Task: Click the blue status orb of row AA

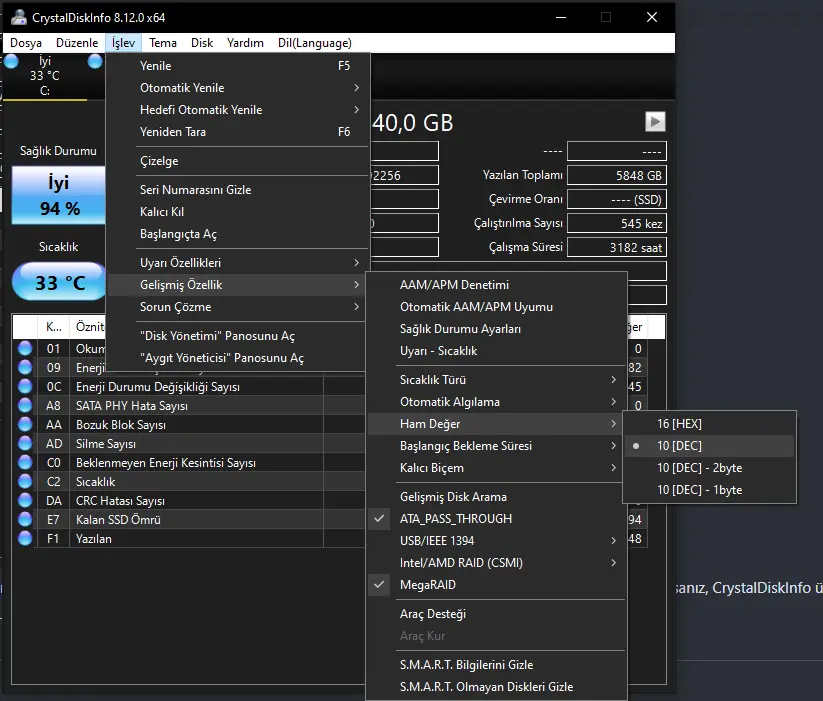Action: pos(25,424)
